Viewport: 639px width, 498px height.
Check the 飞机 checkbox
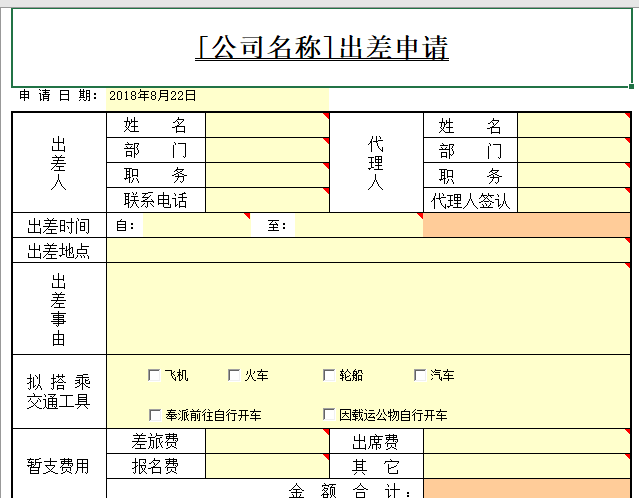tap(154, 376)
